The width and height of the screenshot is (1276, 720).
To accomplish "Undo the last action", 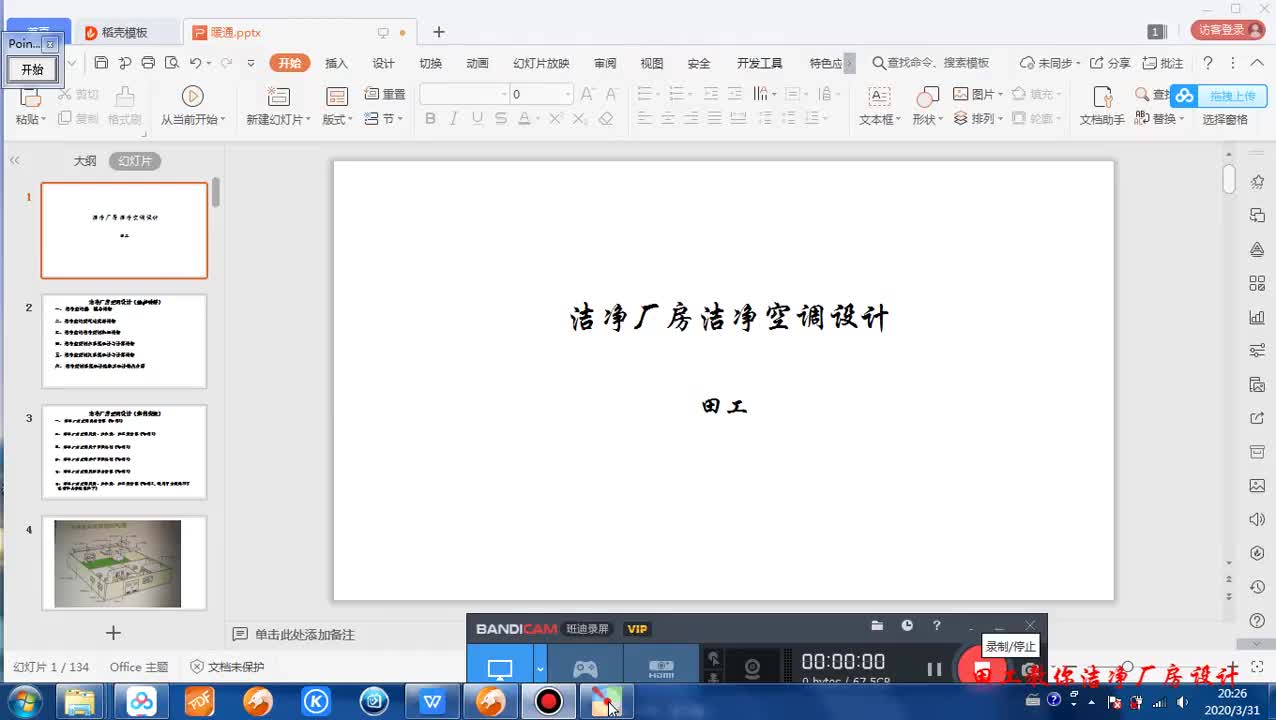I will pyautogui.click(x=196, y=63).
